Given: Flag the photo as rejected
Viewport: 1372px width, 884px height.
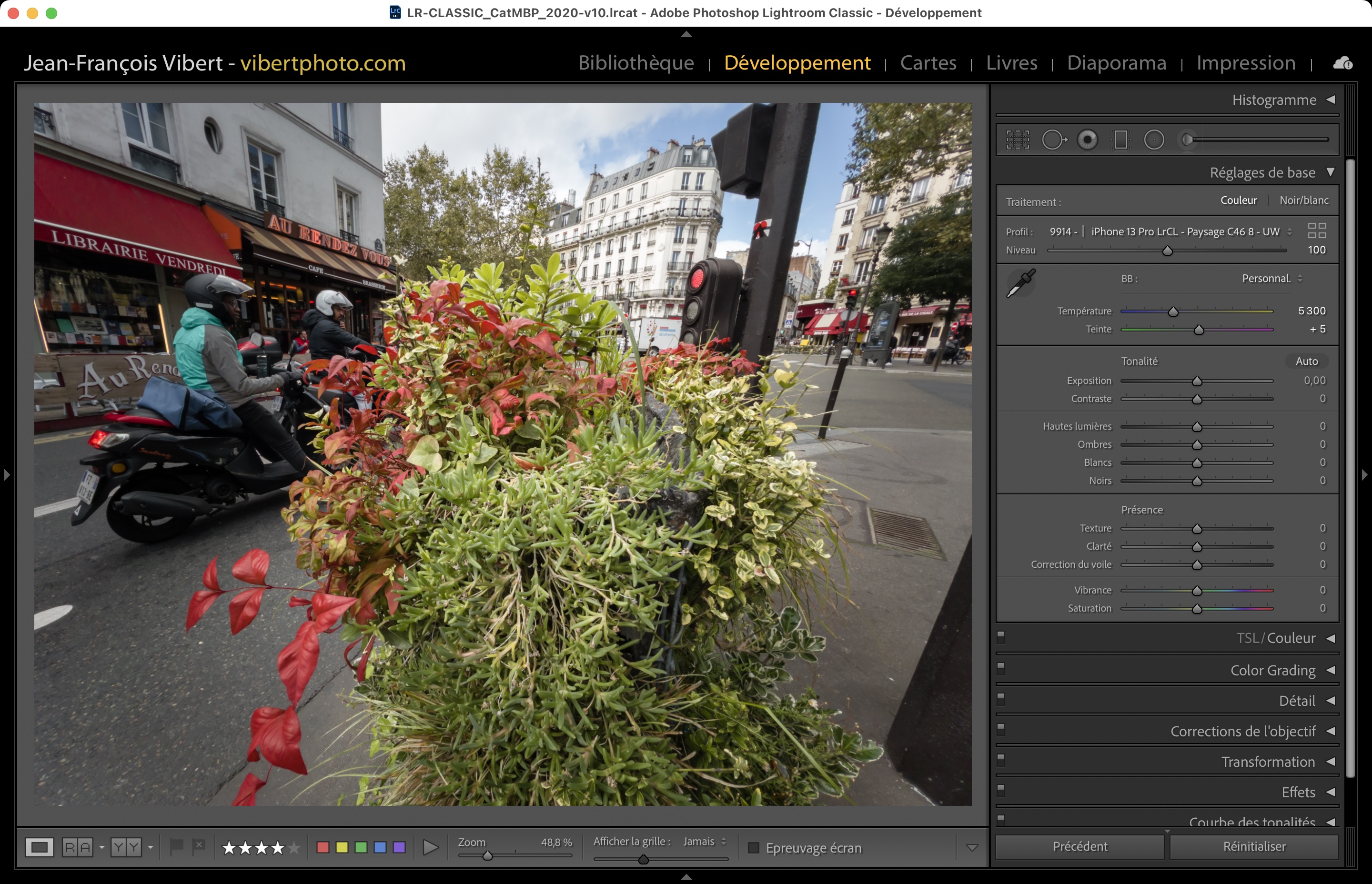Looking at the screenshot, I should 199,846.
